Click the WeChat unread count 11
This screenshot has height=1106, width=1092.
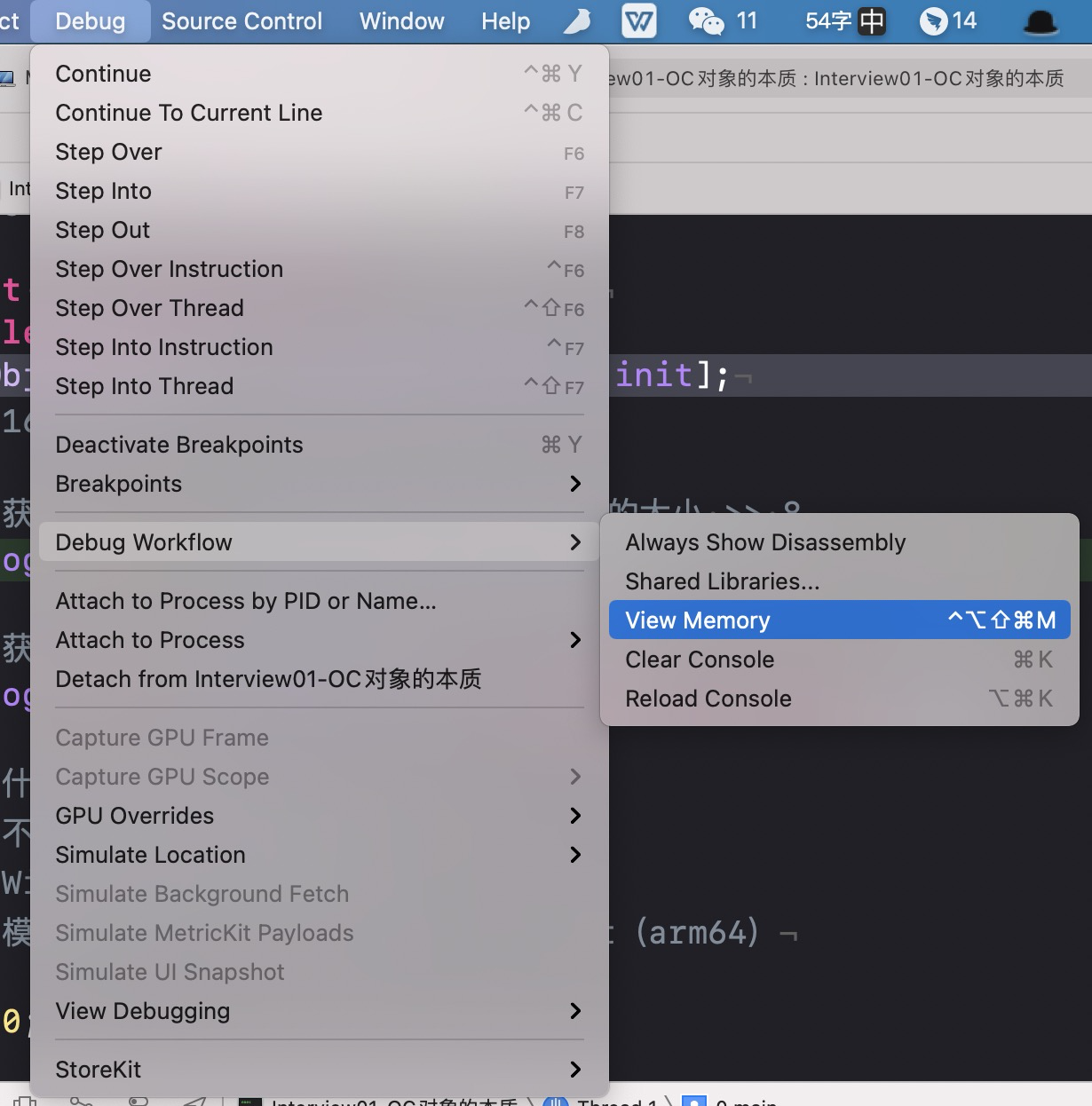click(x=748, y=21)
